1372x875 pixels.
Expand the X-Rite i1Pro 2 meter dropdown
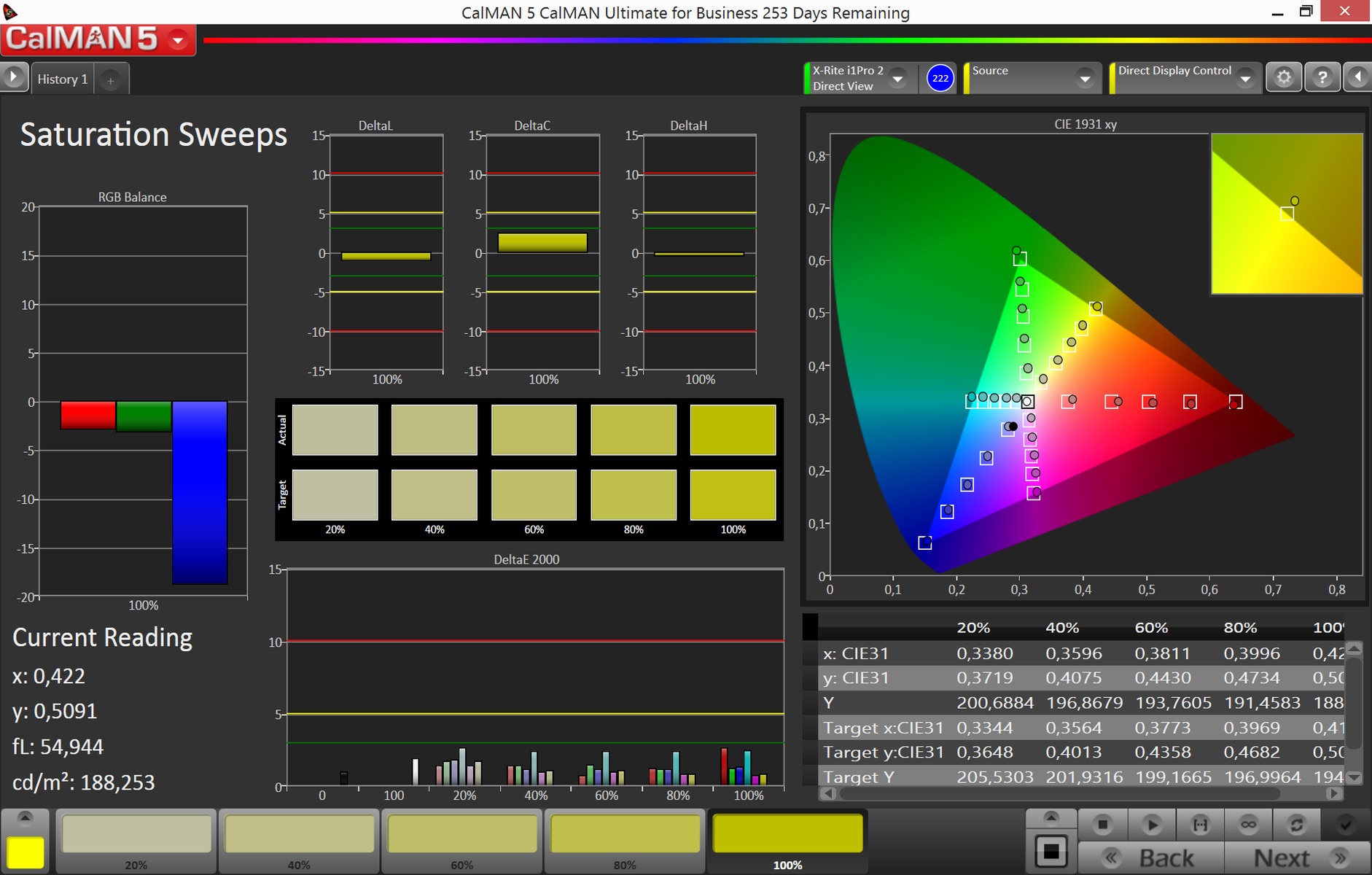click(898, 78)
